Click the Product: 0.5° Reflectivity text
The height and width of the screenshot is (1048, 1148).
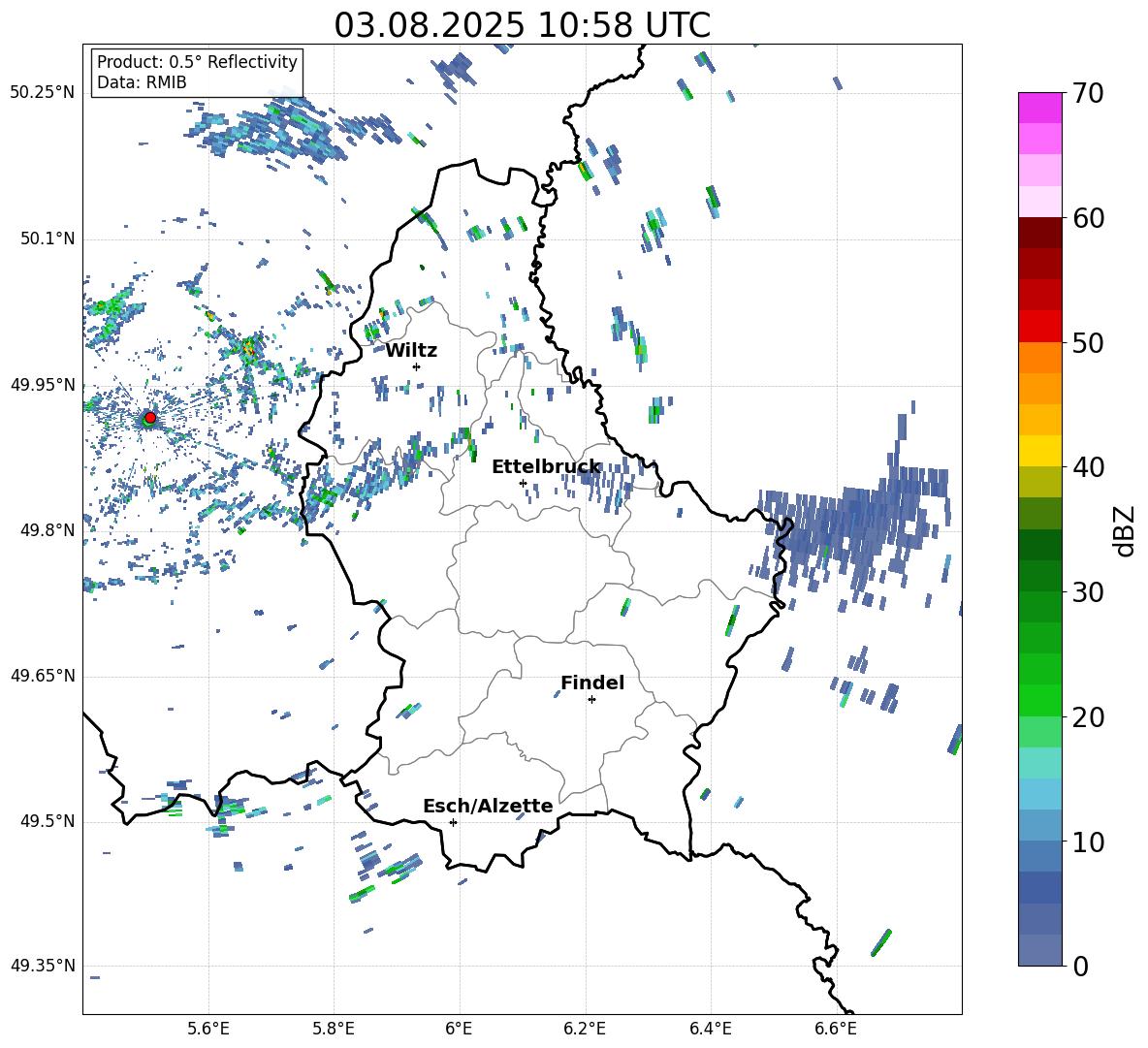pos(197,61)
